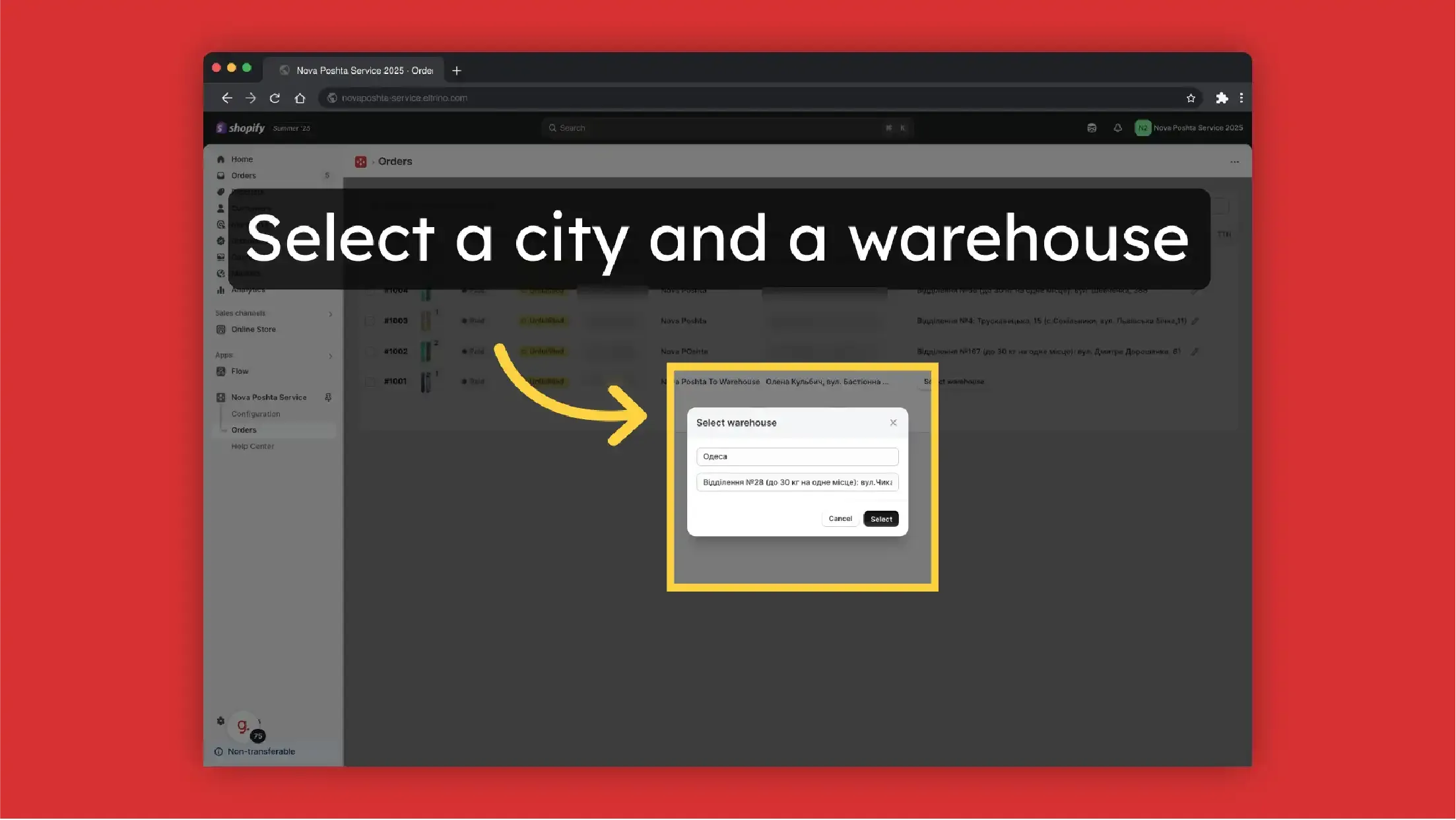Open the browser extensions puzzle icon
This screenshot has width=1456, height=820.
(x=1221, y=98)
